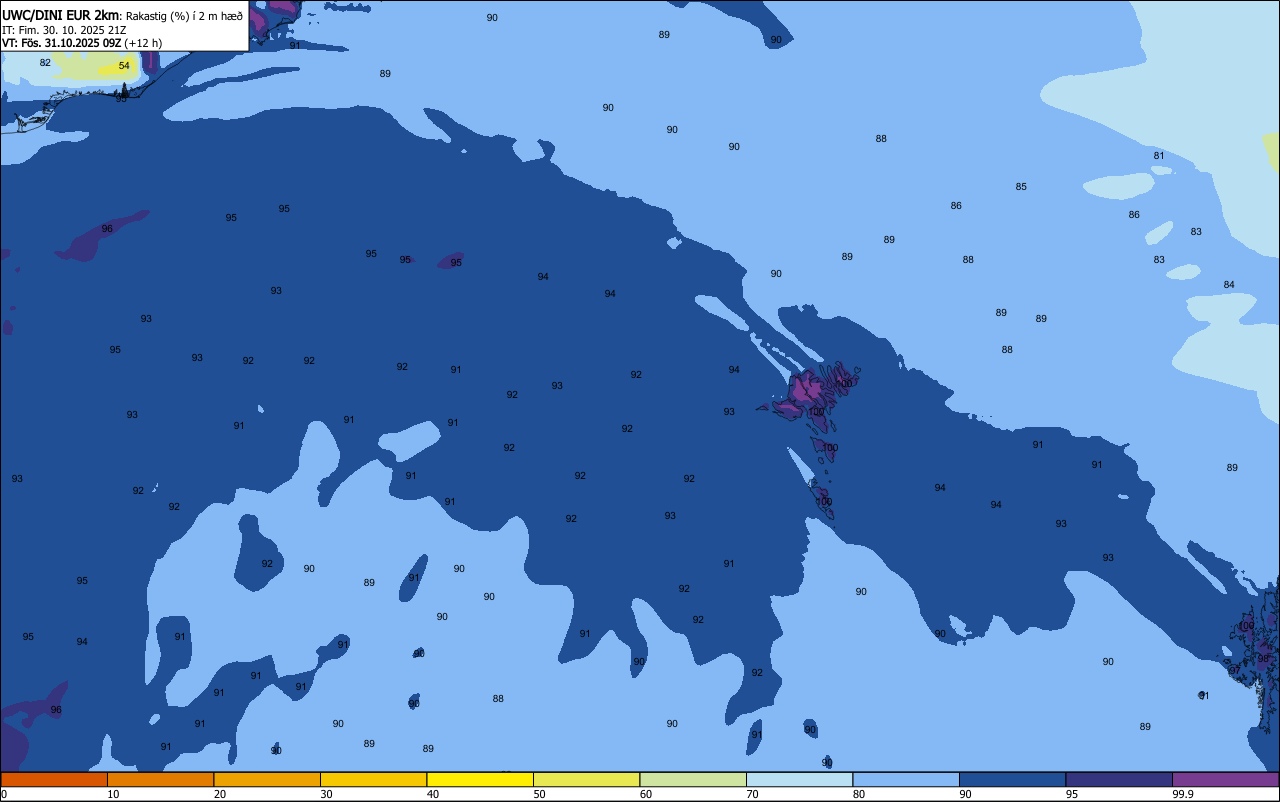This screenshot has height=802, width=1280.
Task: Pick the 50–60 yellow-green legend segment
Action: point(586,779)
